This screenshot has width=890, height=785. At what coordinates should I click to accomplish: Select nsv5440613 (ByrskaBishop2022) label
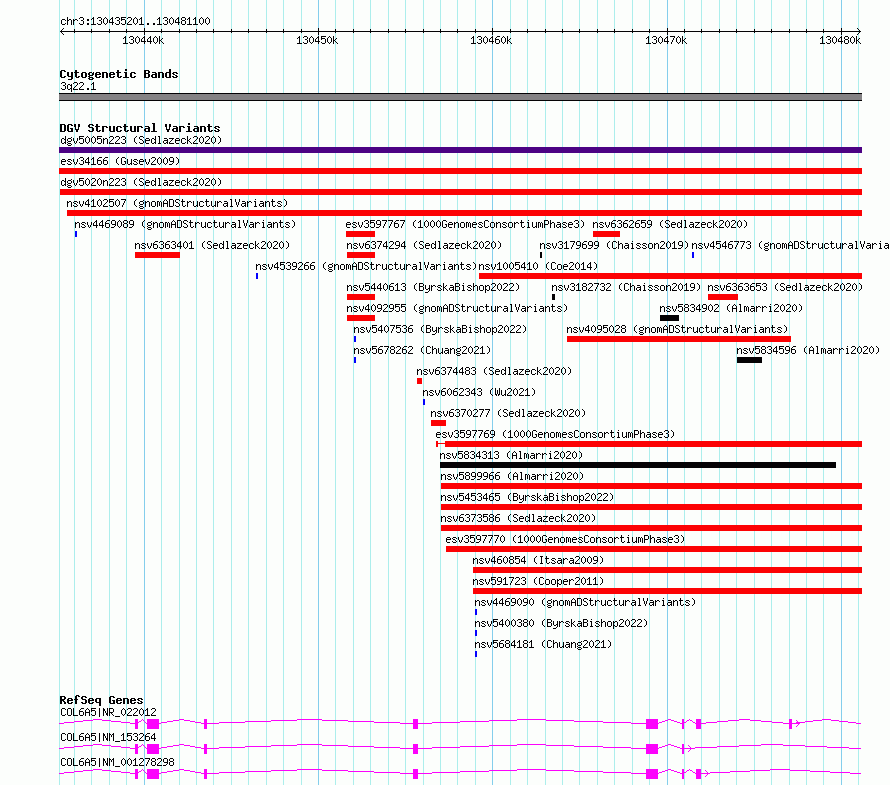click(433, 287)
